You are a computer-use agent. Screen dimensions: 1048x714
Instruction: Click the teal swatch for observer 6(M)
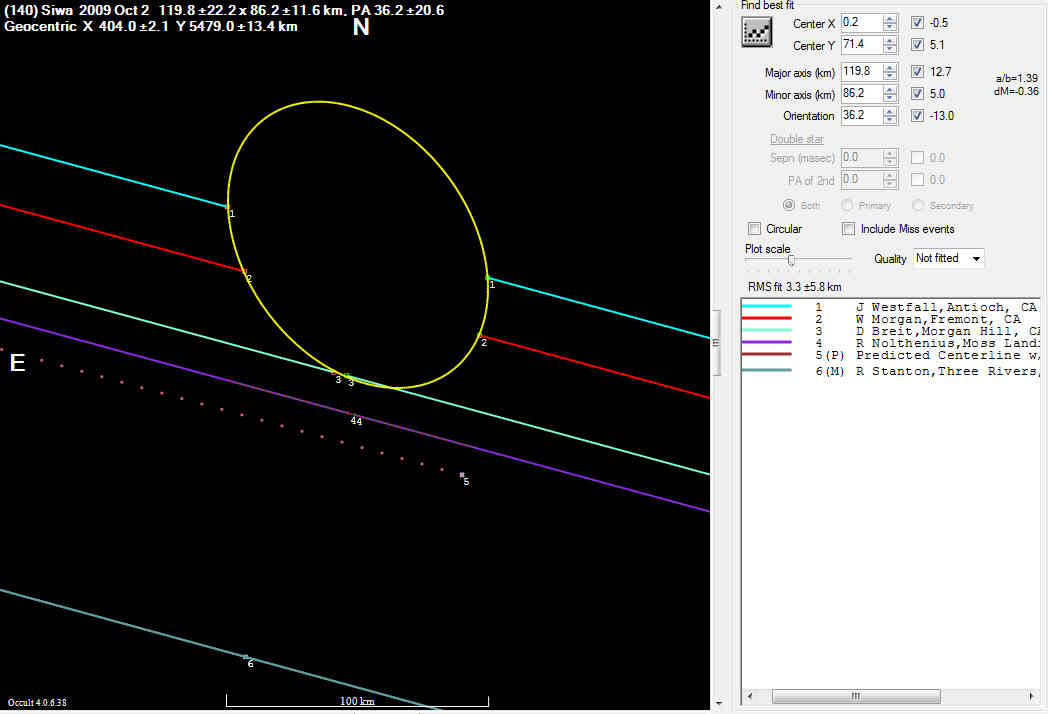(x=767, y=370)
